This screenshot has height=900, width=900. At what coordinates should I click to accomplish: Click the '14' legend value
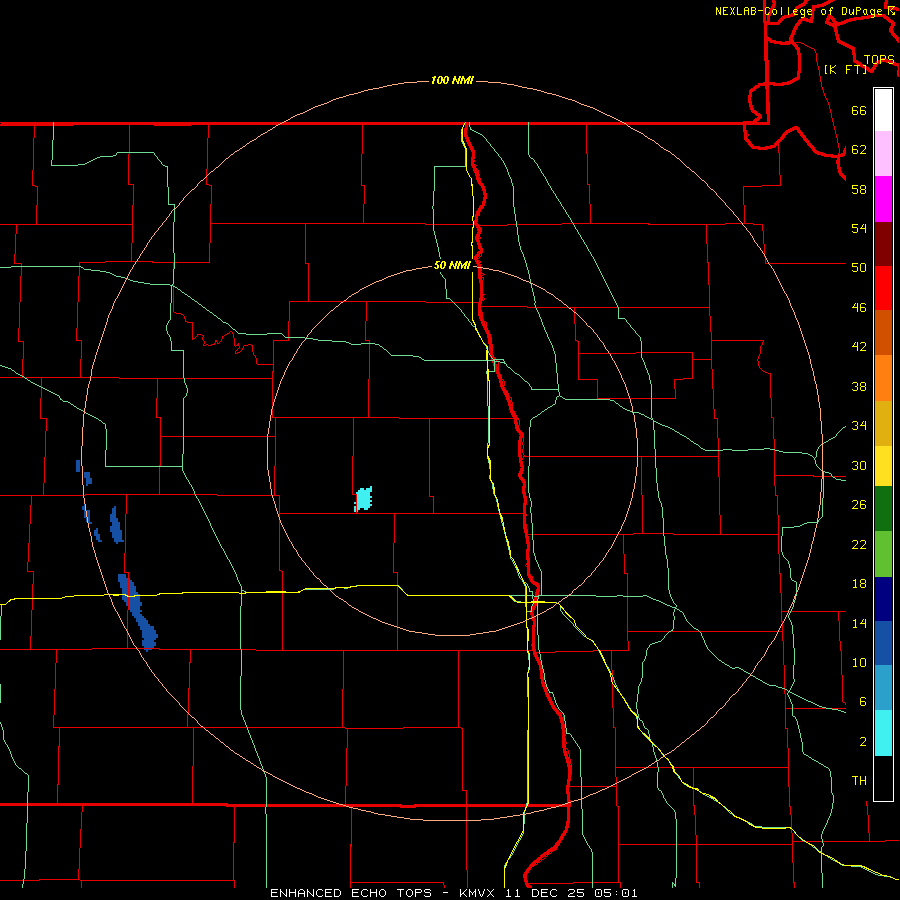pyautogui.click(x=859, y=623)
